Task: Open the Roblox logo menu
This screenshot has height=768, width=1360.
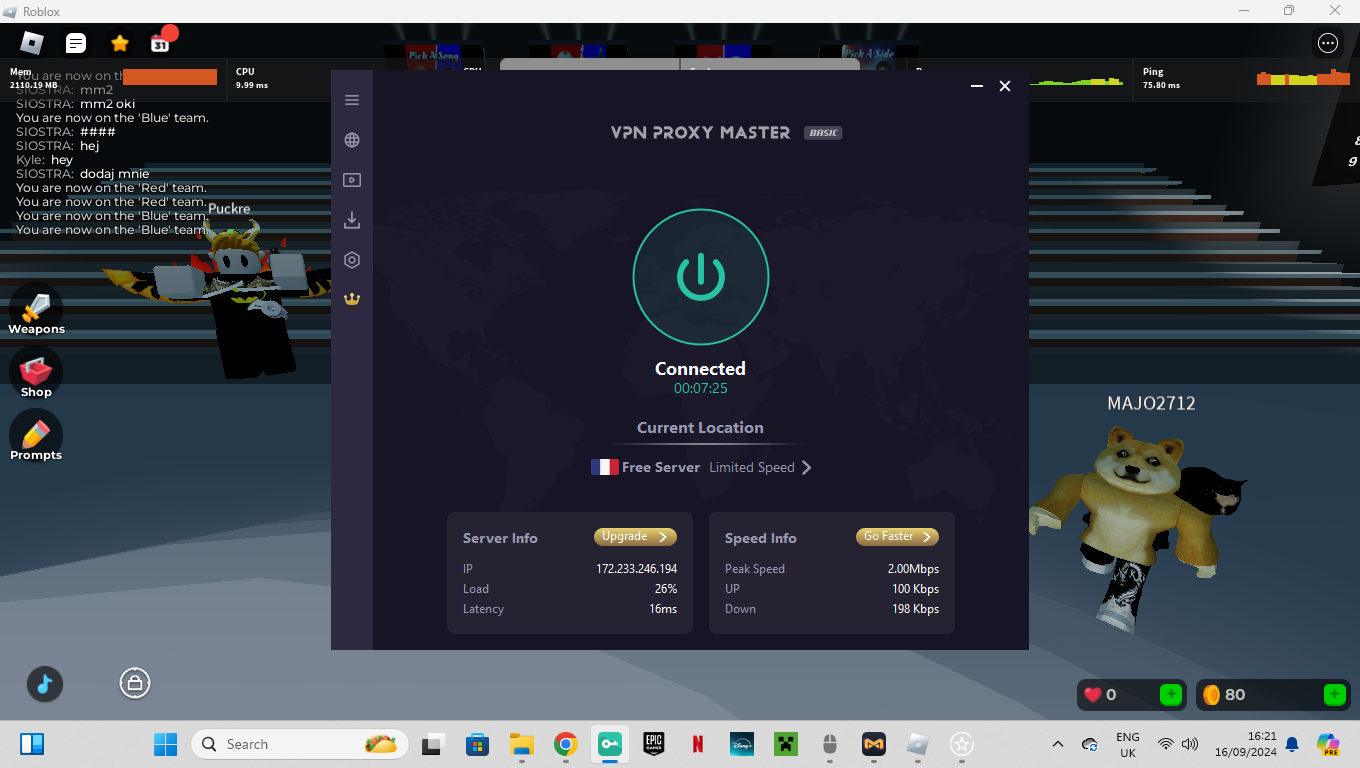Action: [32, 42]
